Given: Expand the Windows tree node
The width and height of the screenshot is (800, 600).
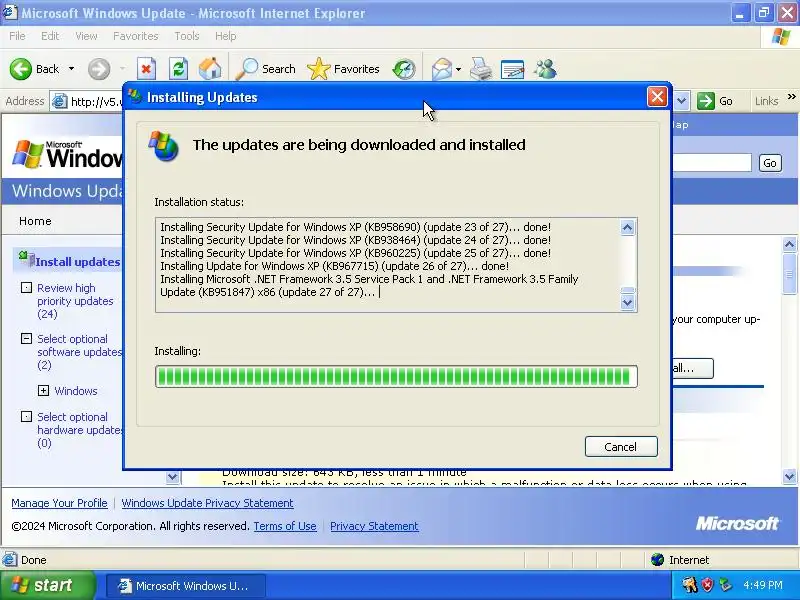Looking at the screenshot, I should pos(43,391).
